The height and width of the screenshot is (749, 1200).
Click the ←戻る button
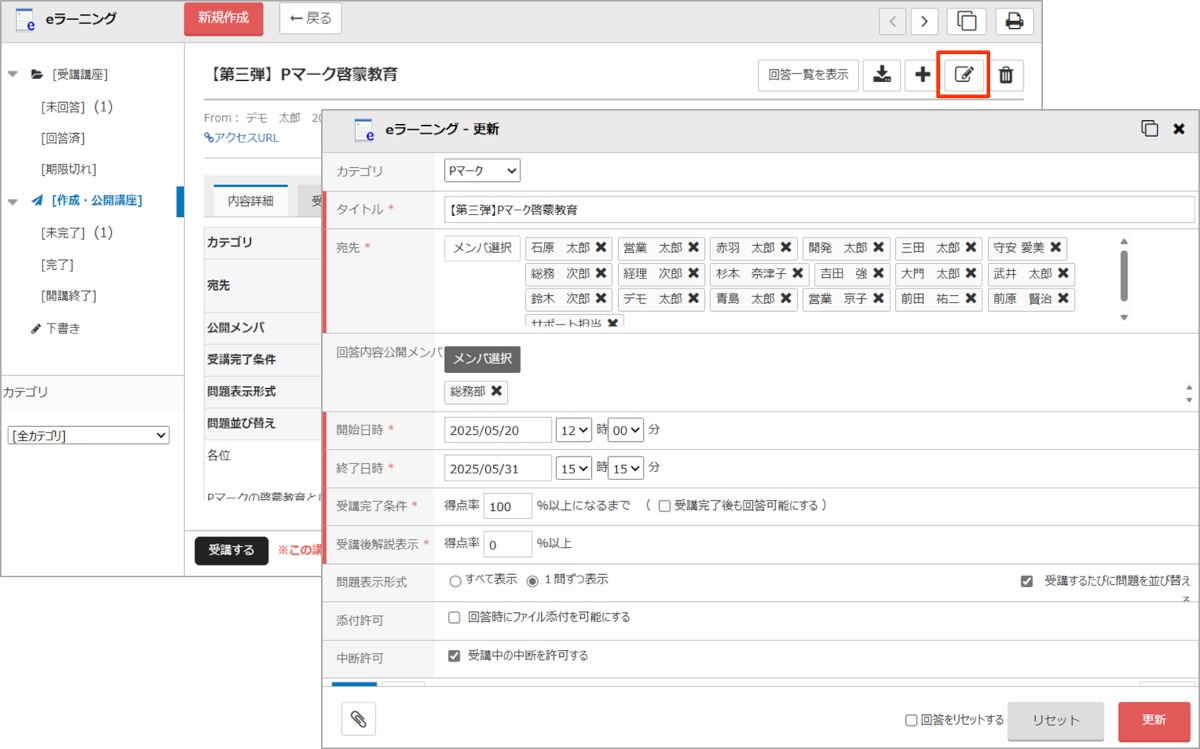[x=310, y=18]
